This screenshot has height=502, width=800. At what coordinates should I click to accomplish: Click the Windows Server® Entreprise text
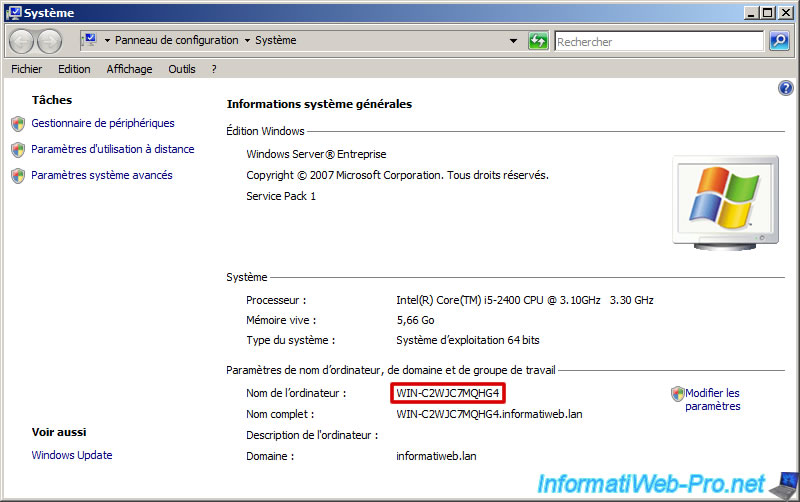316,154
